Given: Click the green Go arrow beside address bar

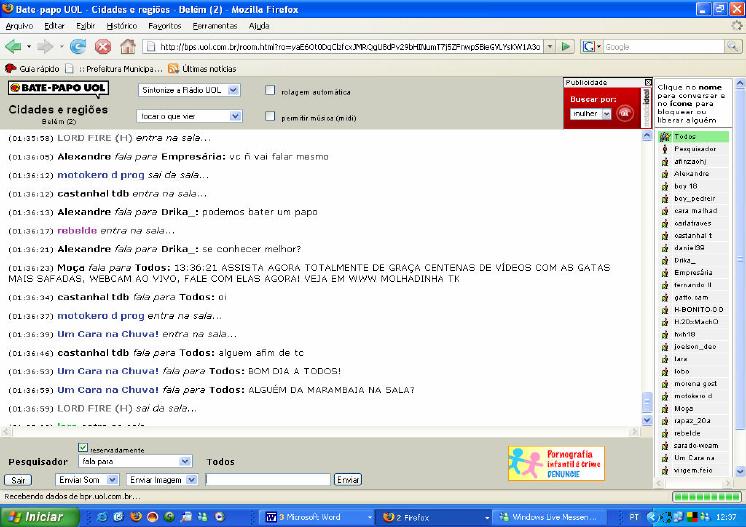Looking at the screenshot, I should pos(566,47).
